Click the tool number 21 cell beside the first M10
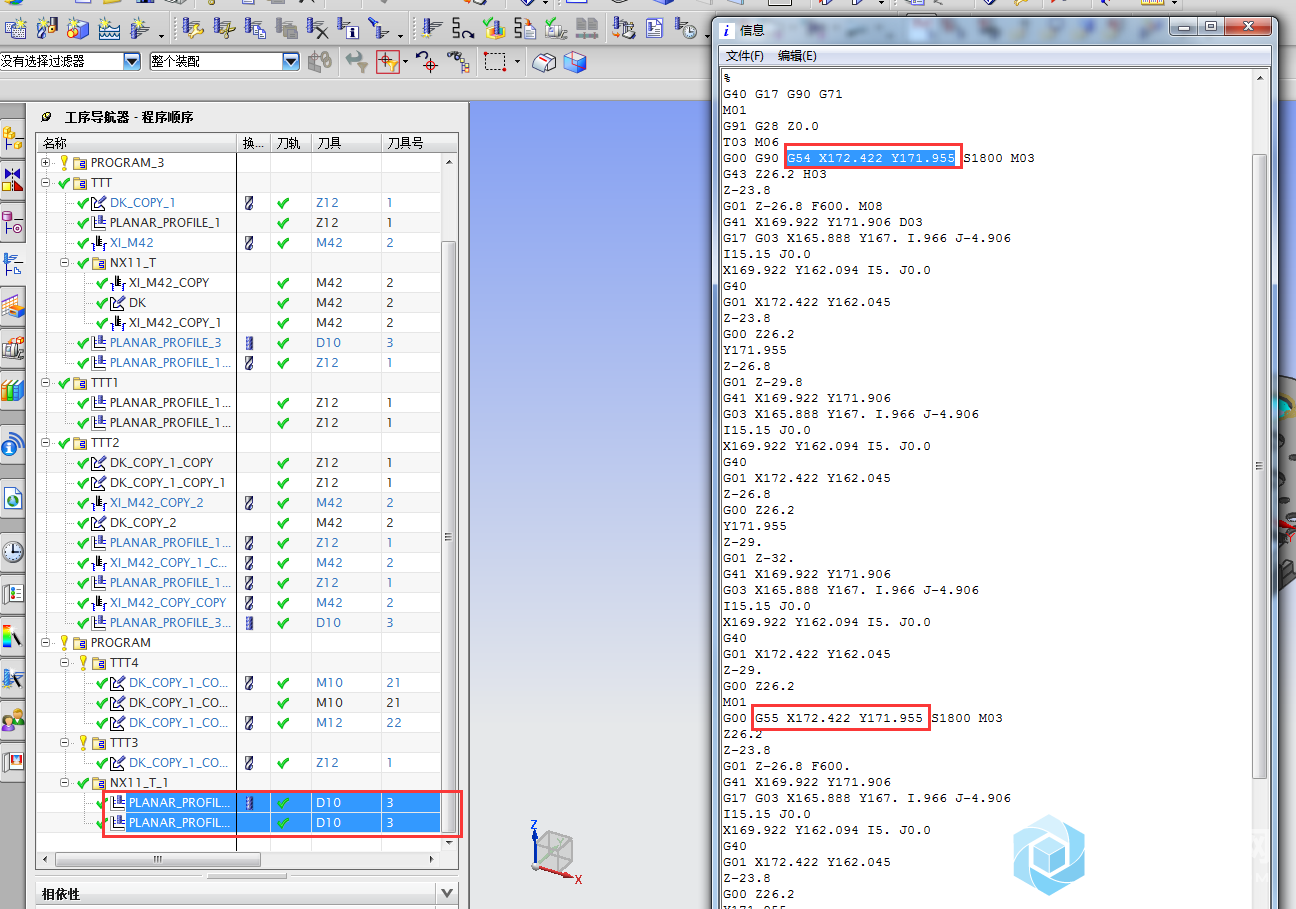This screenshot has width=1296, height=909. pyautogui.click(x=413, y=683)
